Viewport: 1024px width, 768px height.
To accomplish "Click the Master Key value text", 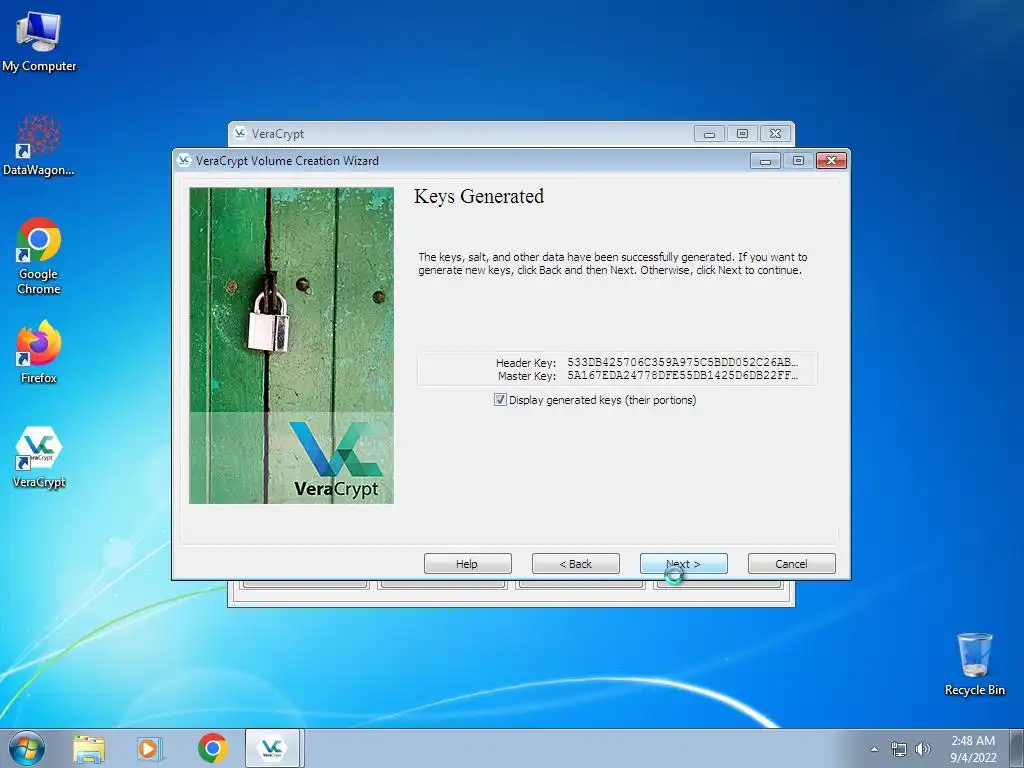I will point(682,376).
